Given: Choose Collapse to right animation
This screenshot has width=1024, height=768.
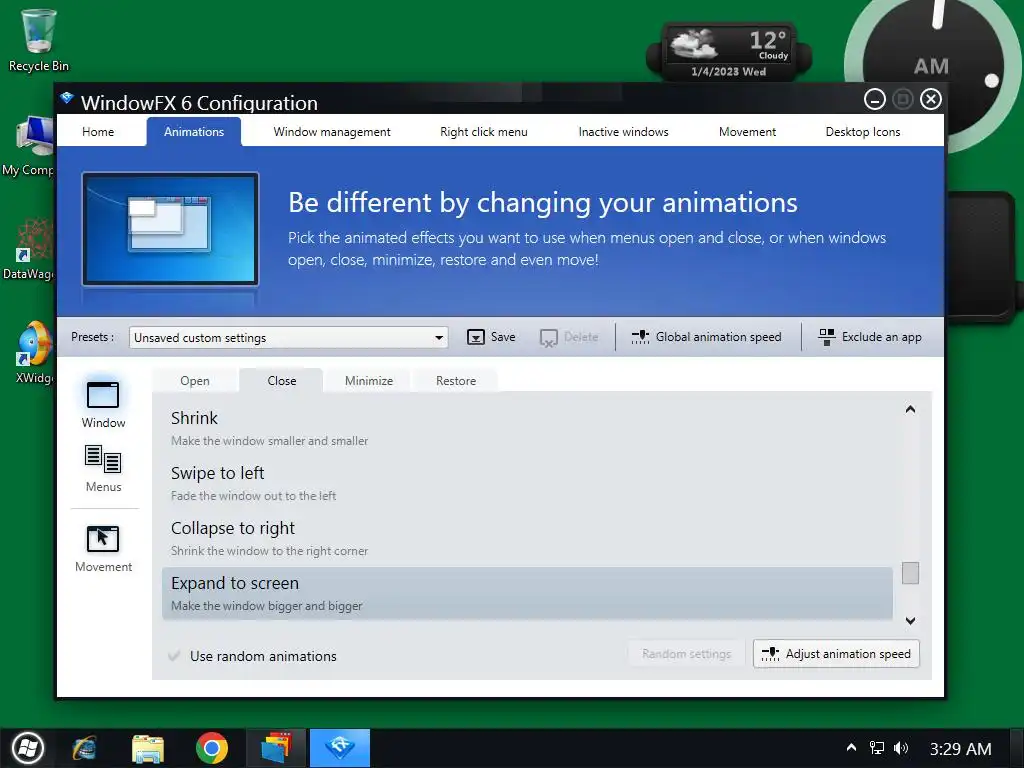Looking at the screenshot, I should pos(527,538).
